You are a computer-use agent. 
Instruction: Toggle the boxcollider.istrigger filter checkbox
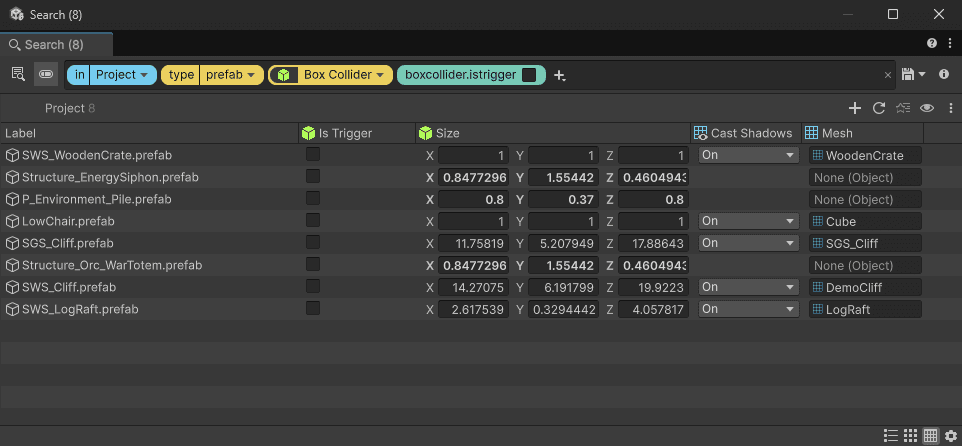pos(529,75)
